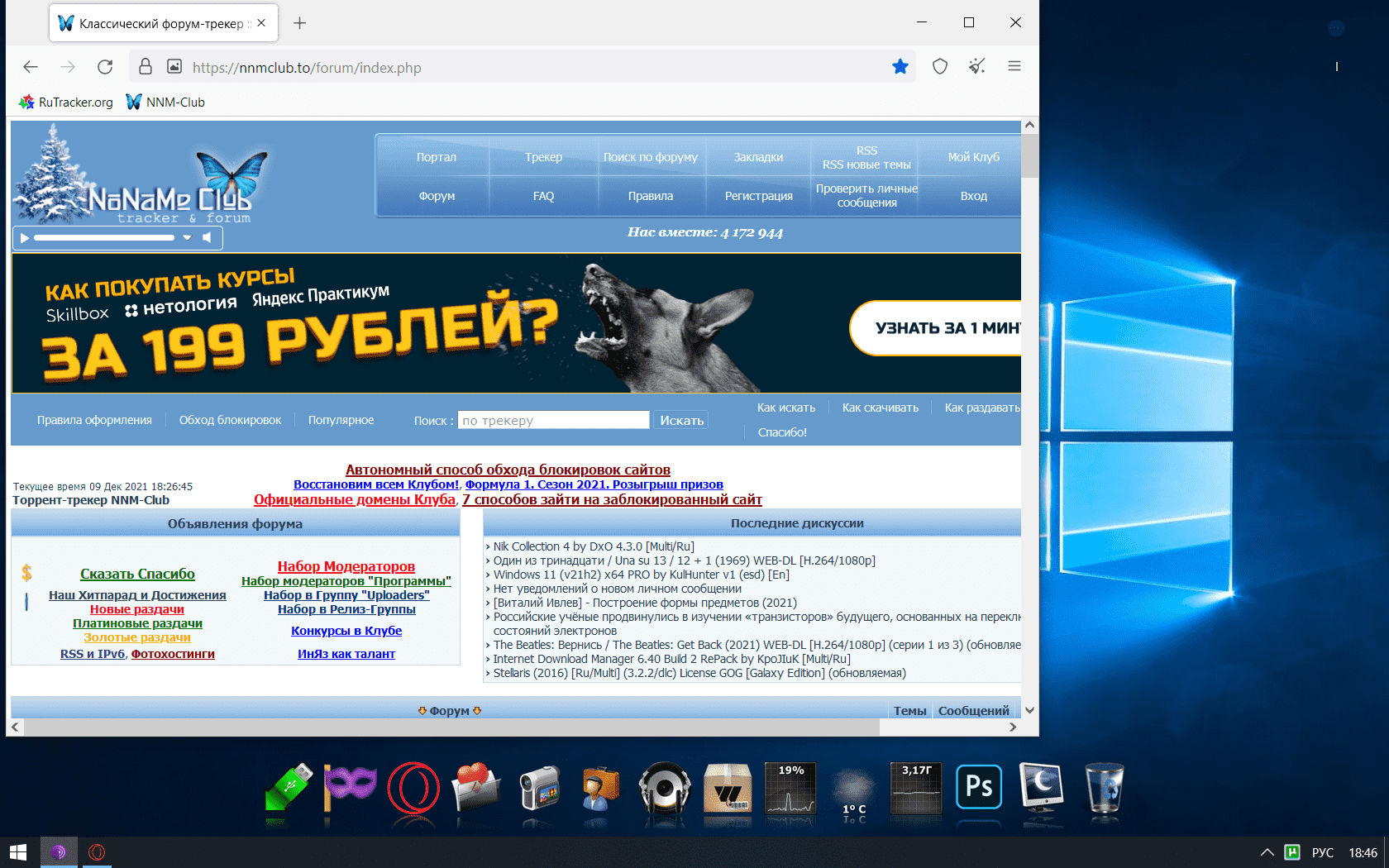Image resolution: width=1389 pixels, height=868 pixels.
Task: Click the tracker search input field
Action: point(553,420)
